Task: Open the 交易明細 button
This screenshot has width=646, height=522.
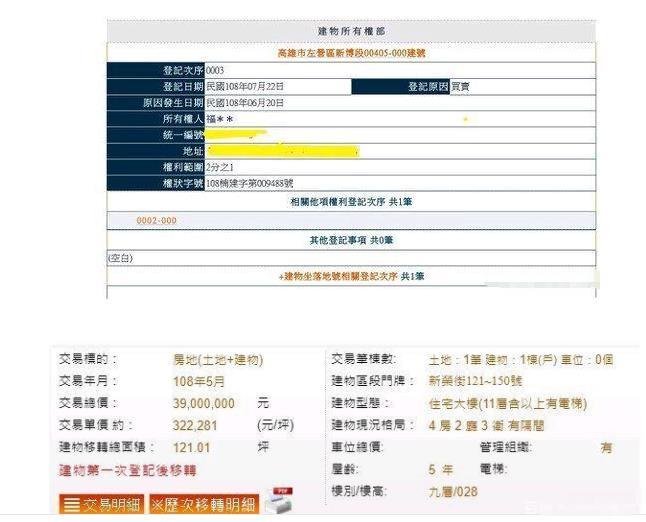Action: pos(102,505)
